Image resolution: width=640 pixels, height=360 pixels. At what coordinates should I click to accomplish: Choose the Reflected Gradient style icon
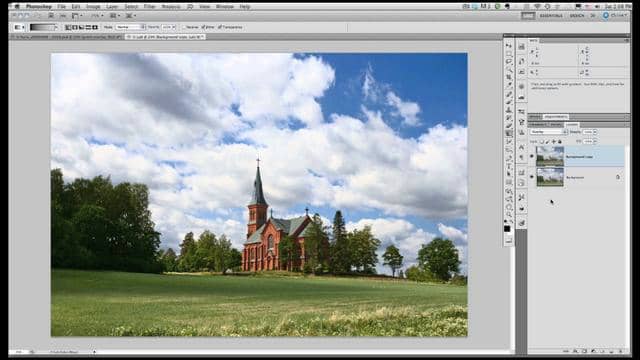(88, 27)
